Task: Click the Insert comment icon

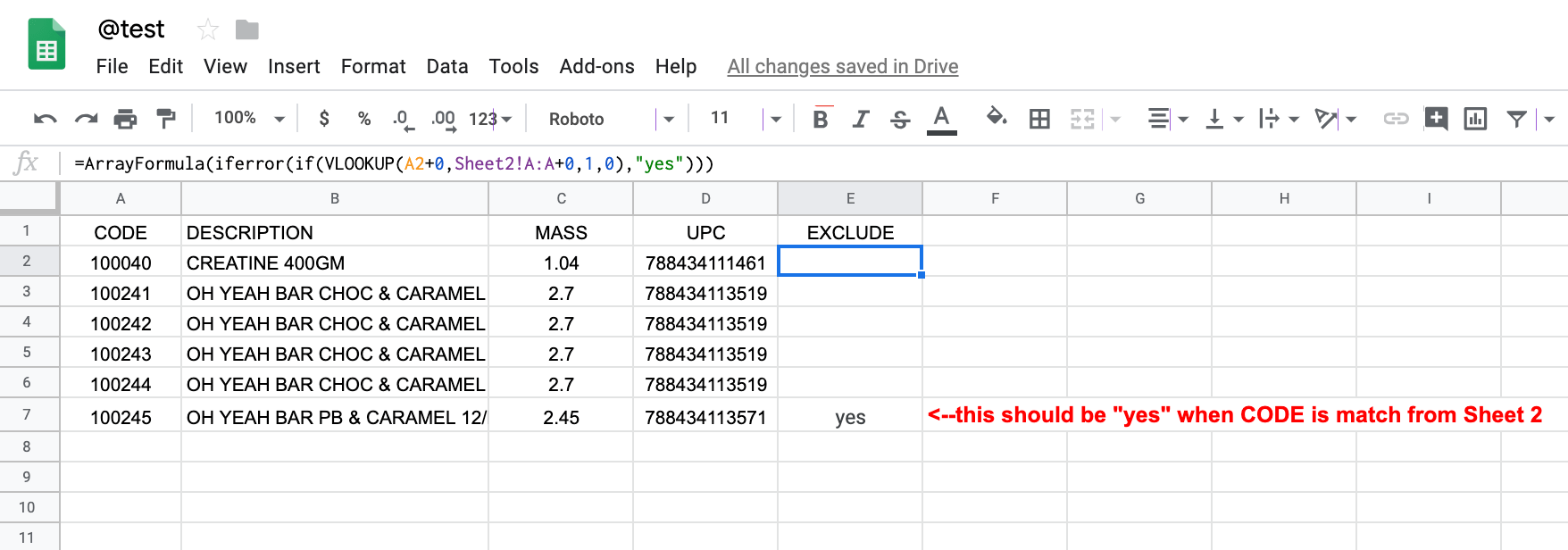Action: pos(1436,119)
